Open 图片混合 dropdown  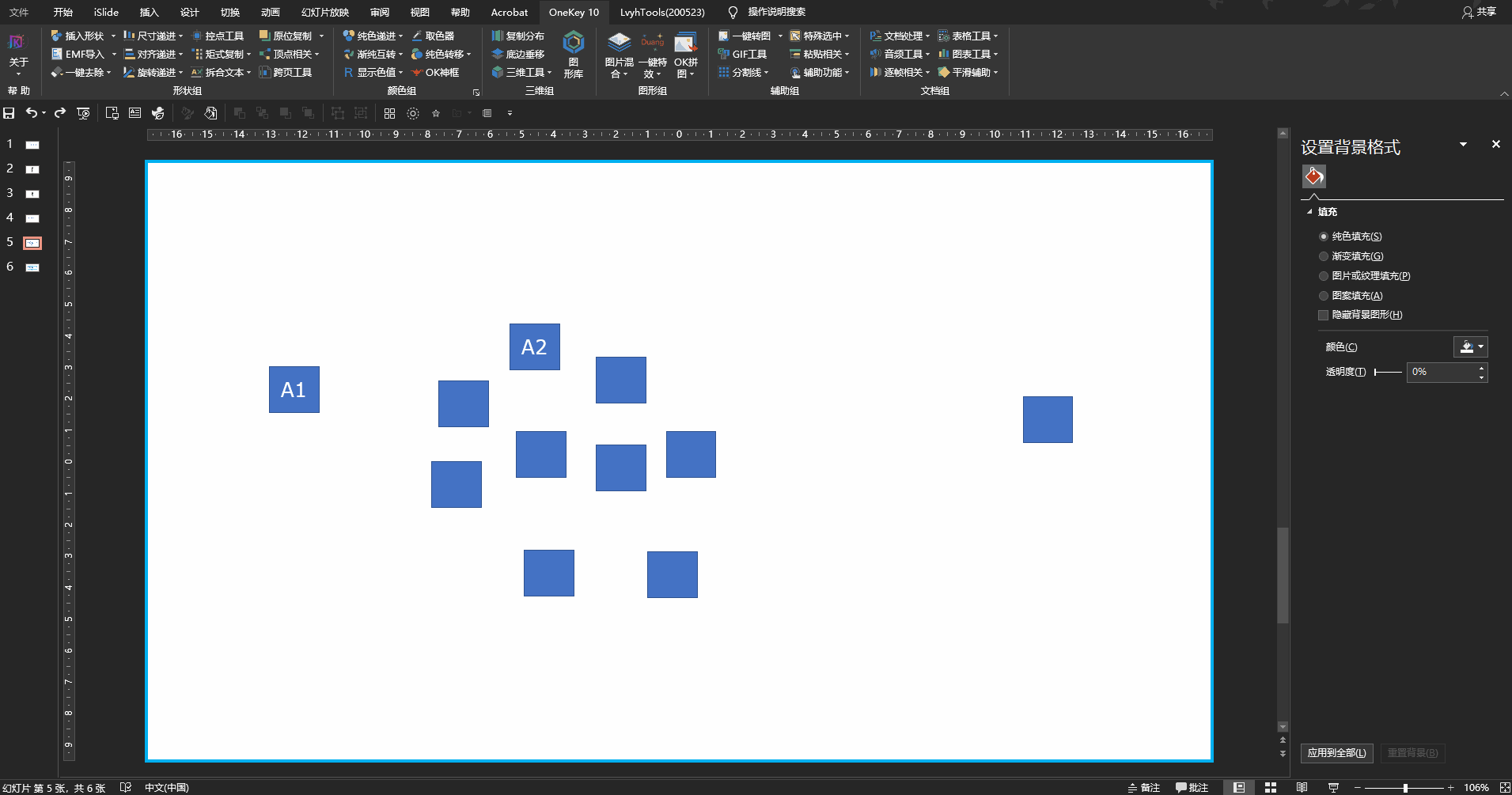click(619, 55)
